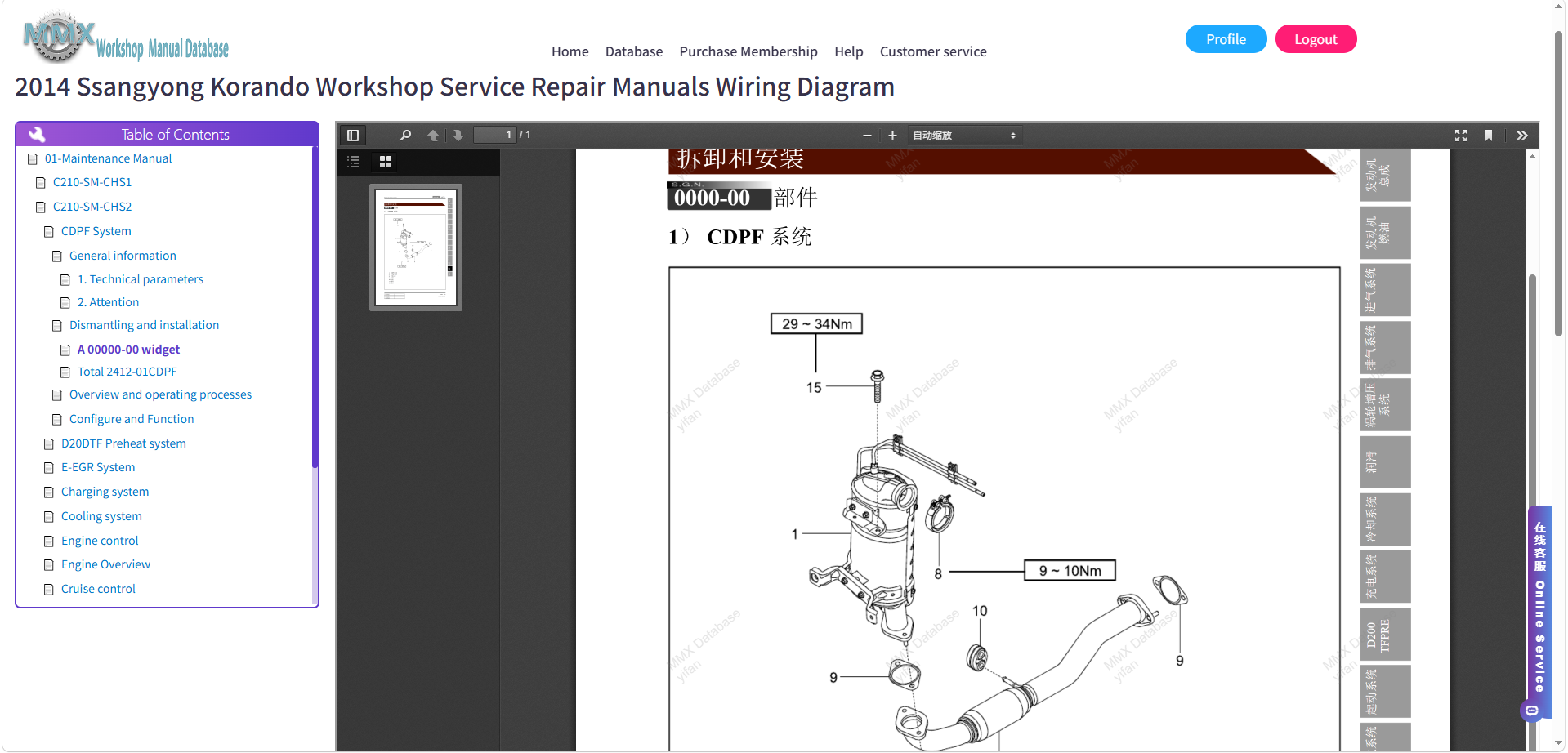Click the browser page vertical scrollbar
Viewport: 1568px width, 753px height.
pos(1558,184)
